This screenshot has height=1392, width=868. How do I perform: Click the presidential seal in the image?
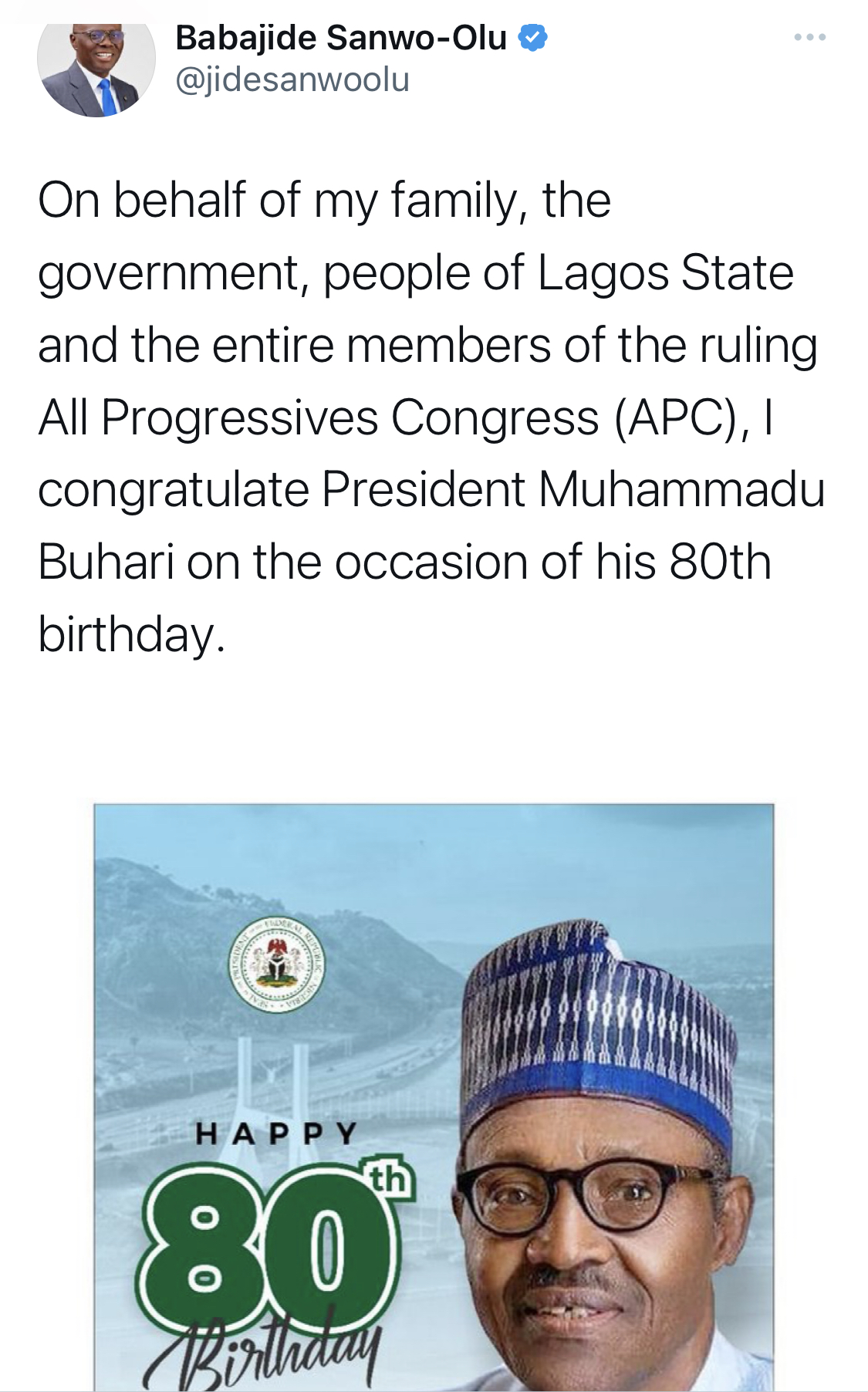point(276,965)
